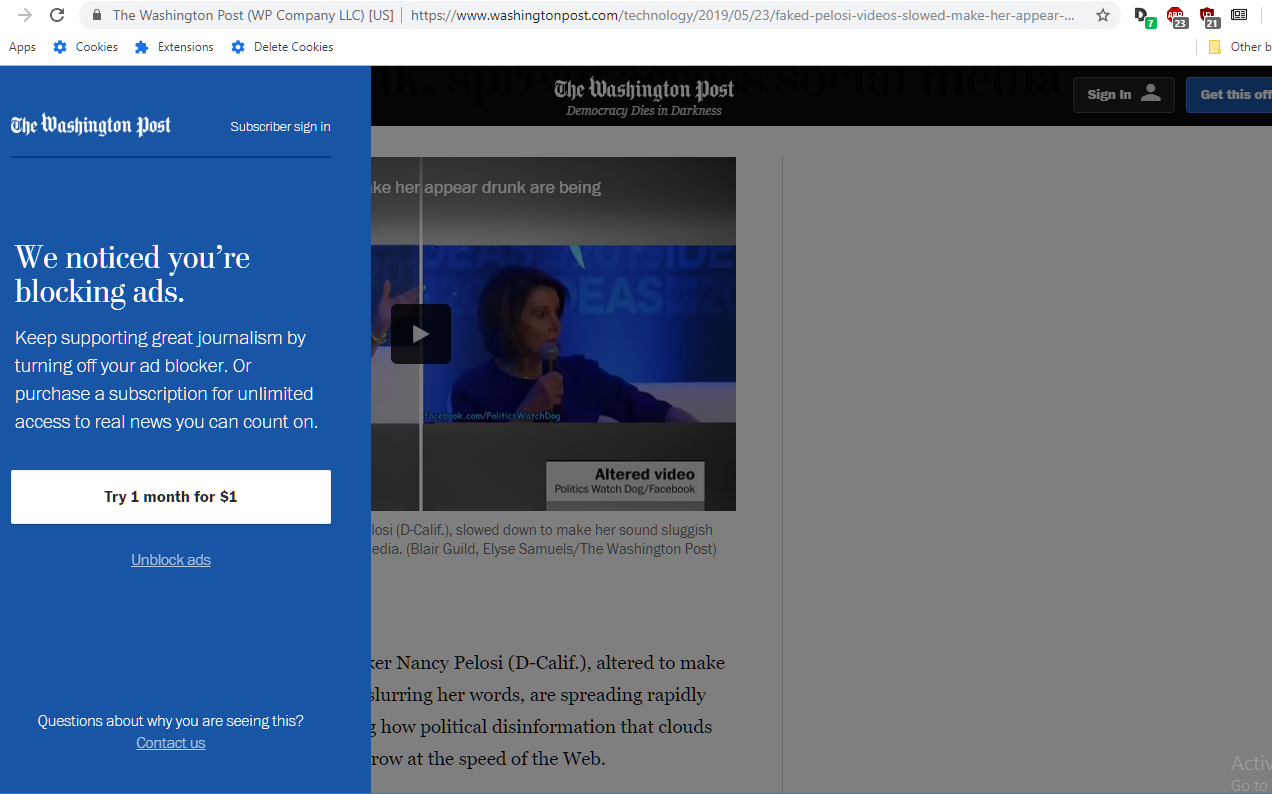This screenshot has width=1272, height=794.
Task: Click the newspaper reader extension icon
Action: 1239,15
